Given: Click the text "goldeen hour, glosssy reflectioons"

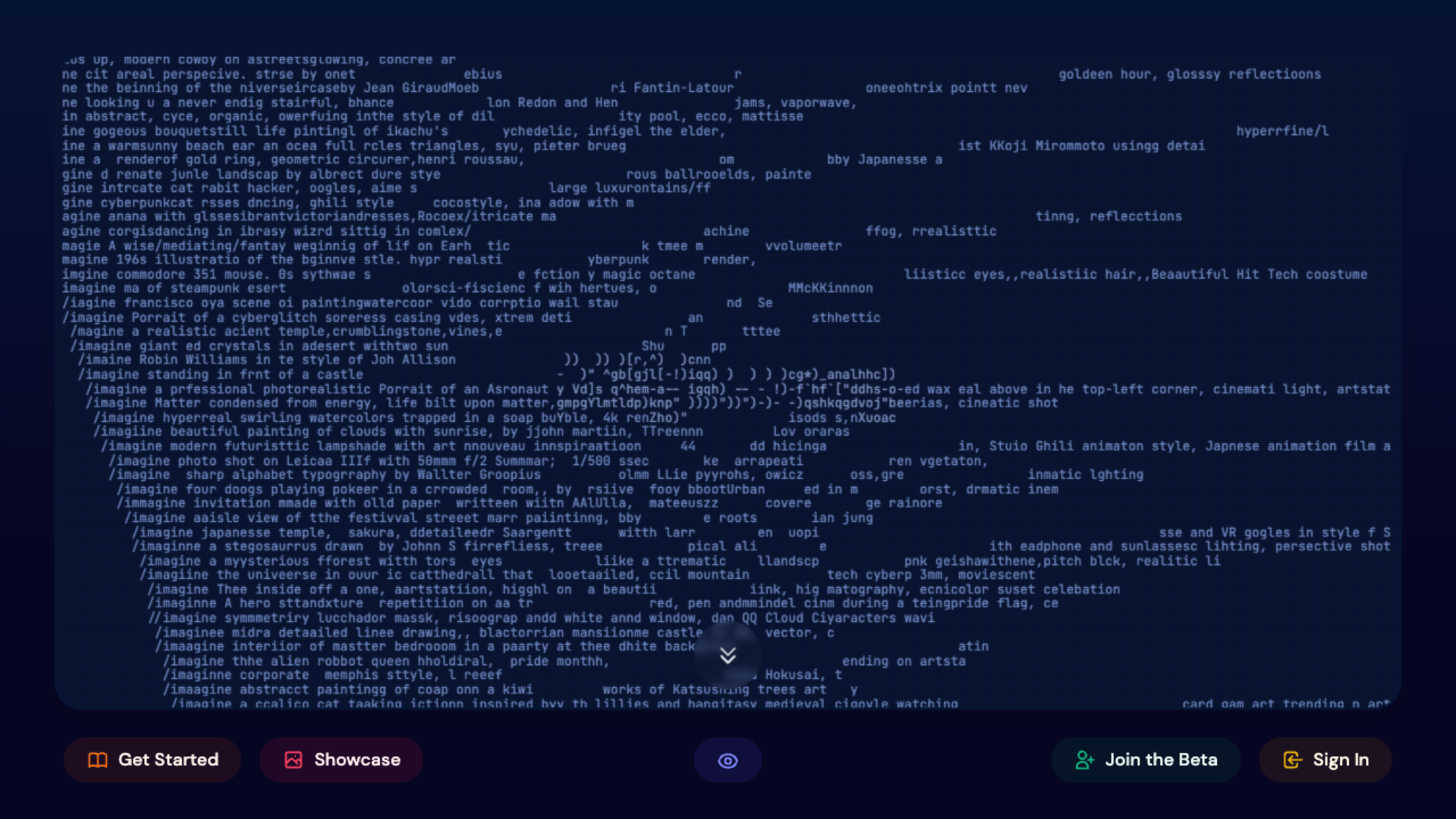Looking at the screenshot, I should 1190,74.
